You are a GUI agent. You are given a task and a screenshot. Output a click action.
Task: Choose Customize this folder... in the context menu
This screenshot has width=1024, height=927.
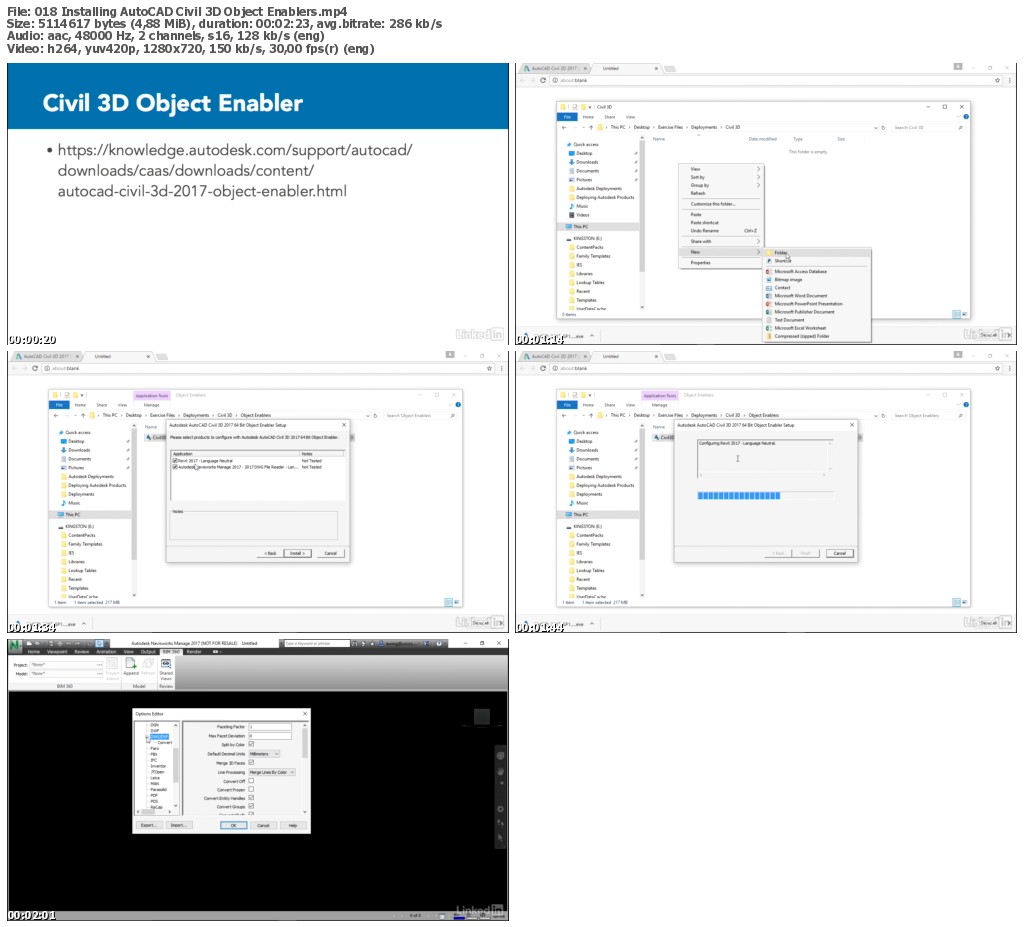[x=720, y=204]
